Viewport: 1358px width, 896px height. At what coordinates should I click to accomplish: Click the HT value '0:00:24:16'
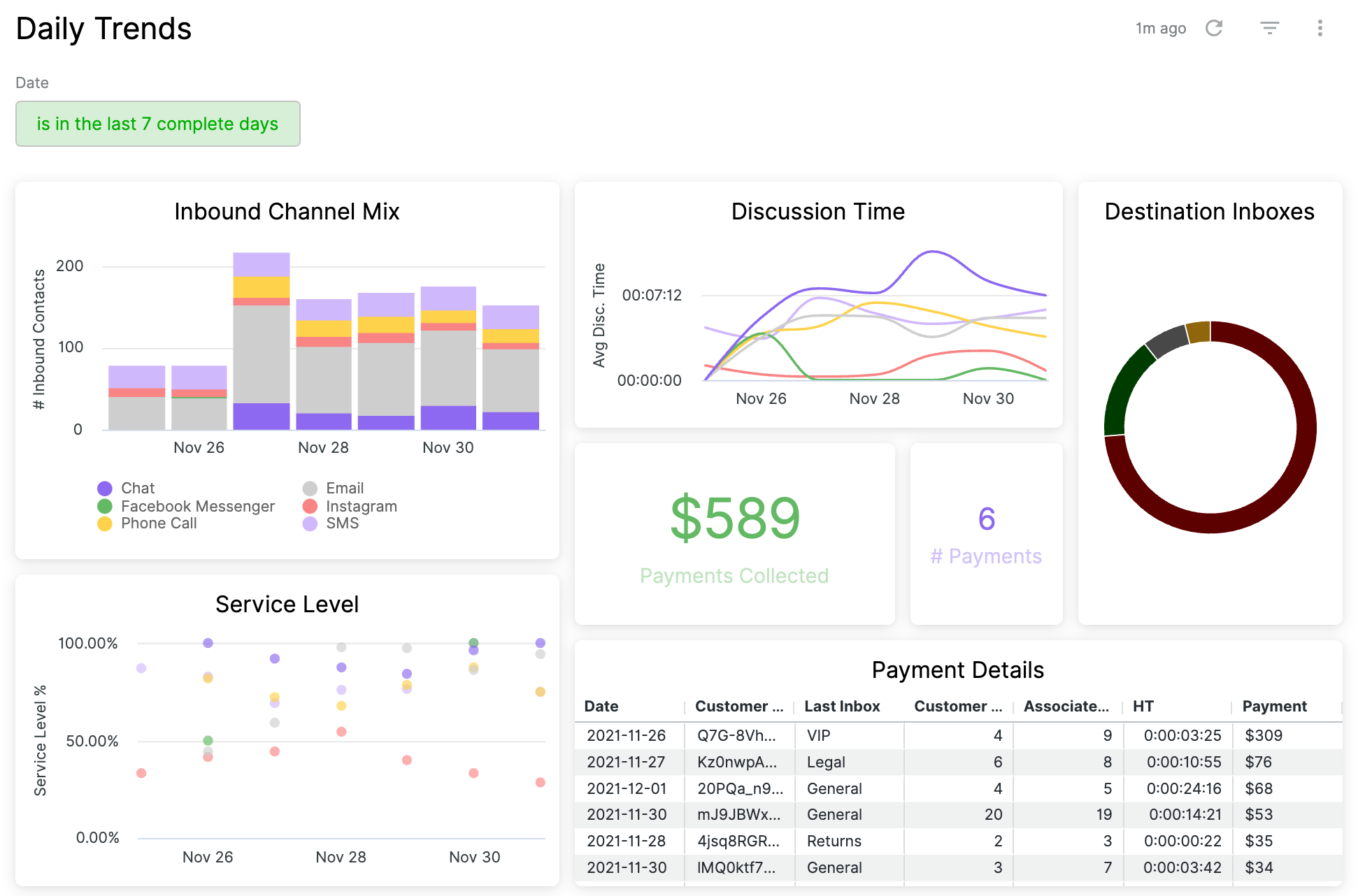(x=1184, y=788)
